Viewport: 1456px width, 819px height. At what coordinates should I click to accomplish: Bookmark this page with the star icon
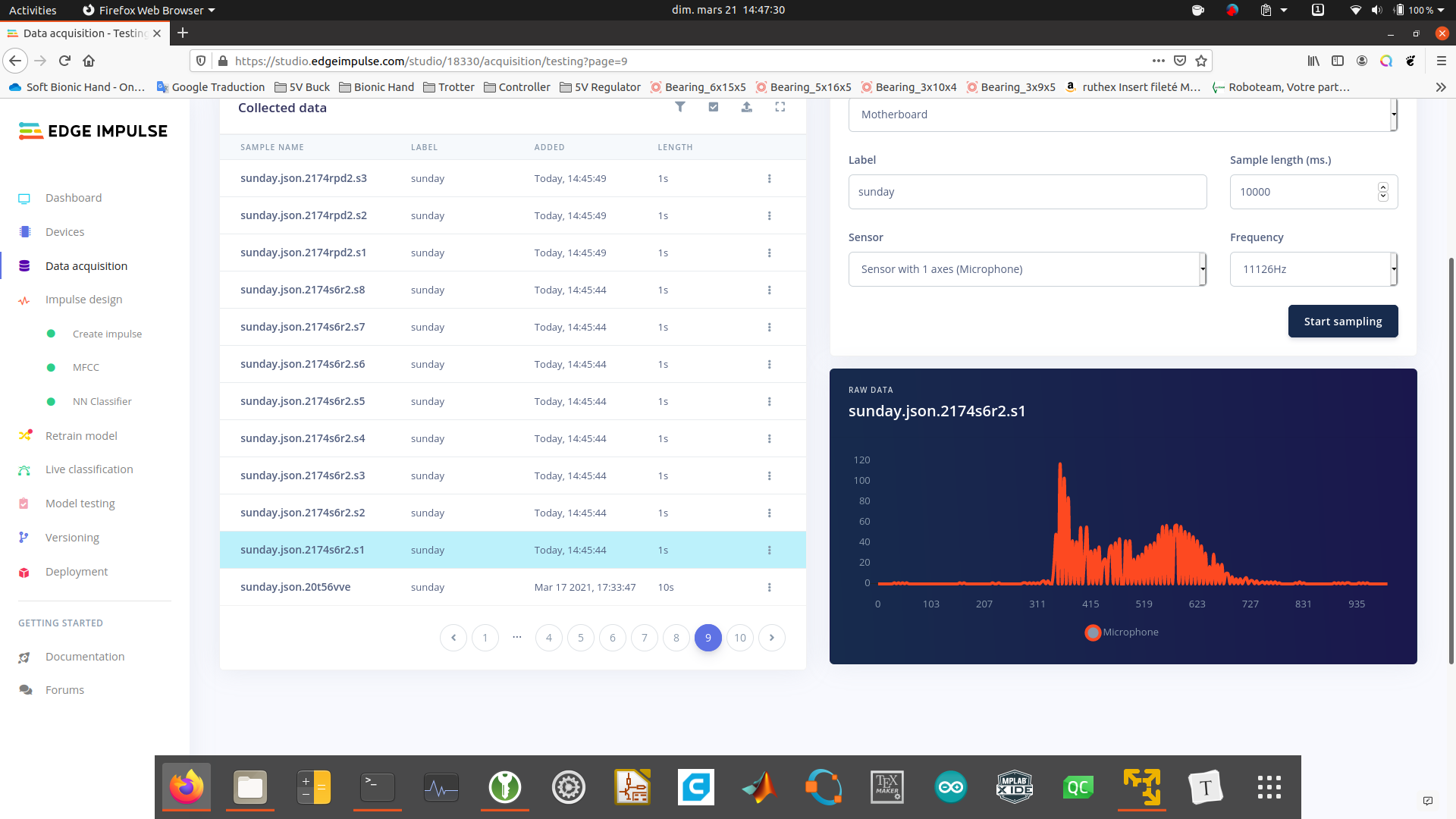pyautogui.click(x=1201, y=61)
